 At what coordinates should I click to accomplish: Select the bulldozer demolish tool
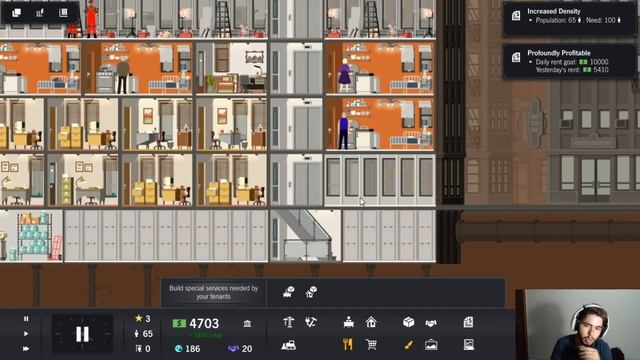(289, 345)
